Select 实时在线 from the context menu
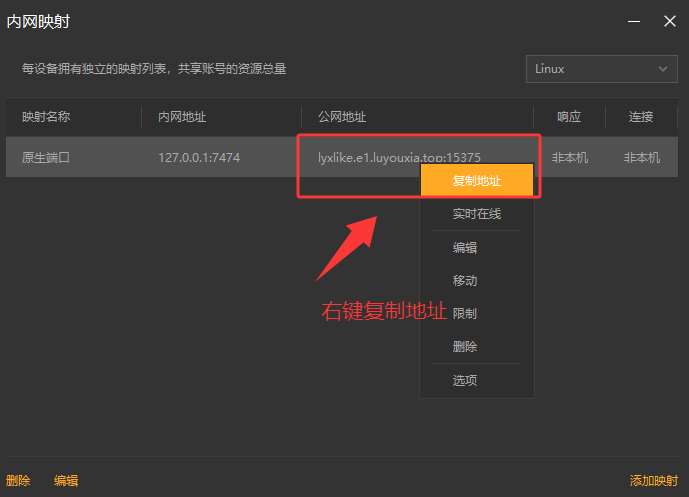Image resolution: width=689 pixels, height=497 pixels. point(477,214)
